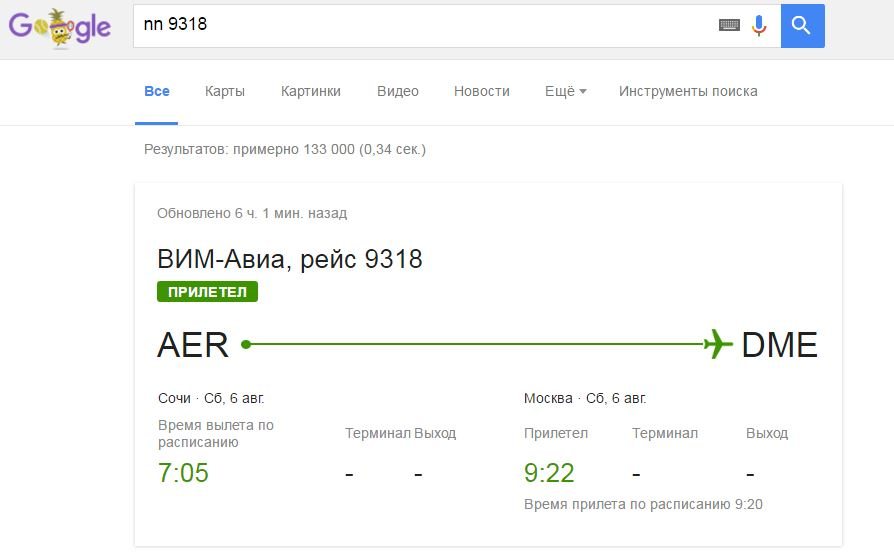Open Инструменты поиска
894x554 pixels.
(x=688, y=91)
